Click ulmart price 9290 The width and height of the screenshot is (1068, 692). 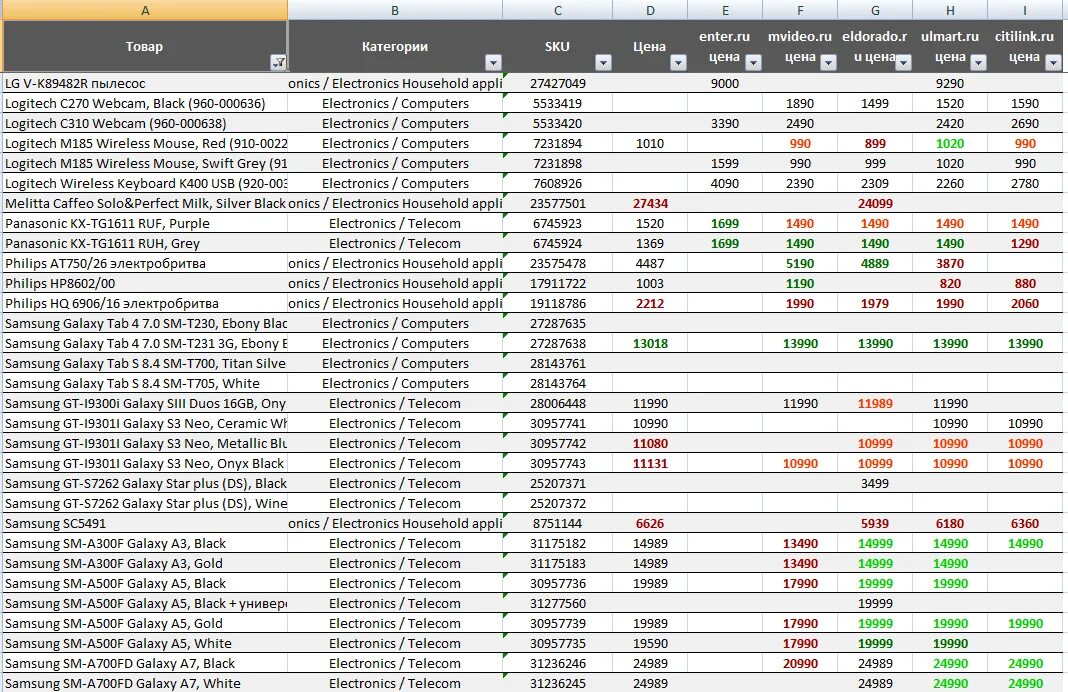(950, 84)
